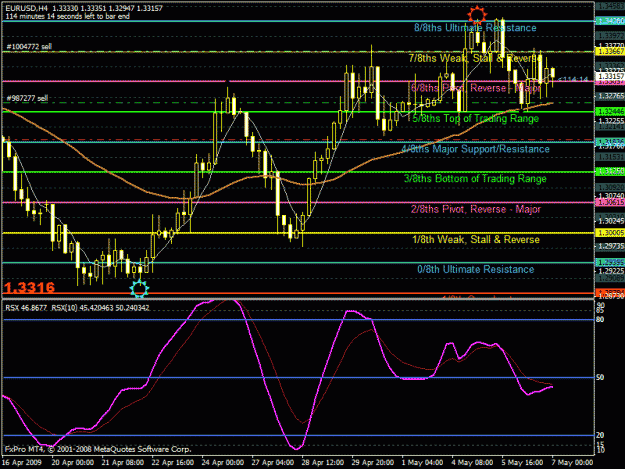Click the RSX level 80 scale label
The height and width of the screenshot is (469, 625).
pyautogui.click(x=600, y=320)
